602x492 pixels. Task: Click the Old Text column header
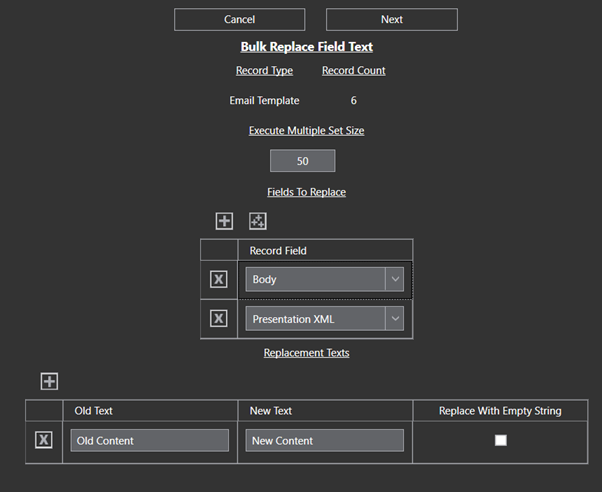pyautogui.click(x=96, y=411)
